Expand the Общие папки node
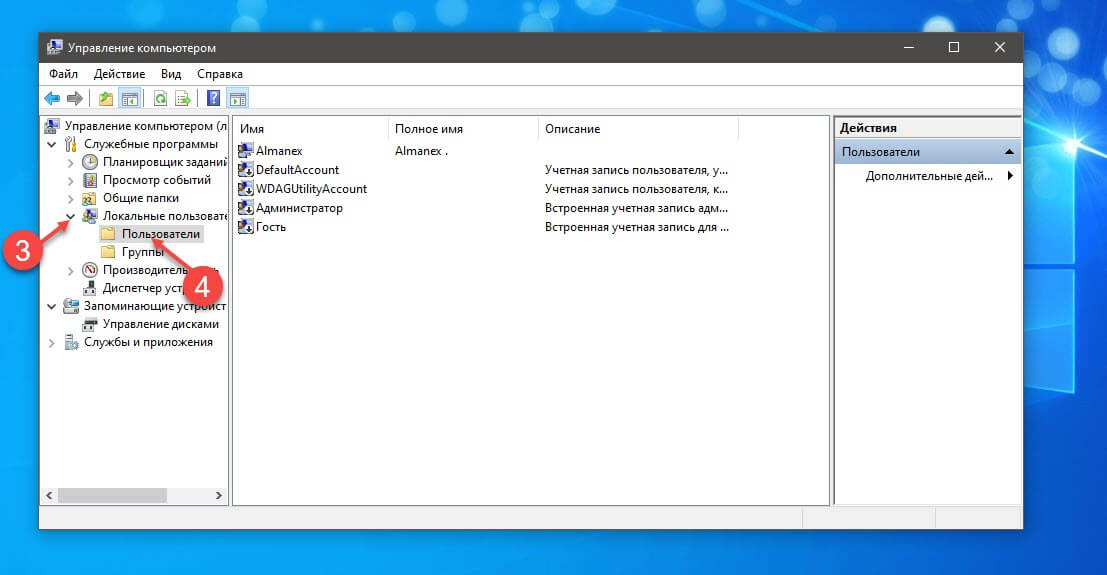The height and width of the screenshot is (575, 1107). 70,198
